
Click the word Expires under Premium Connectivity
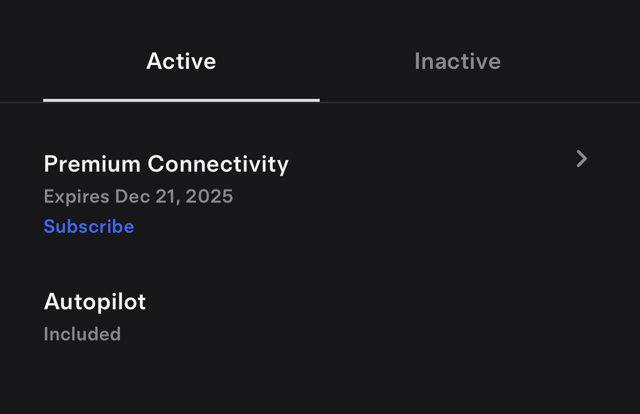(76, 196)
